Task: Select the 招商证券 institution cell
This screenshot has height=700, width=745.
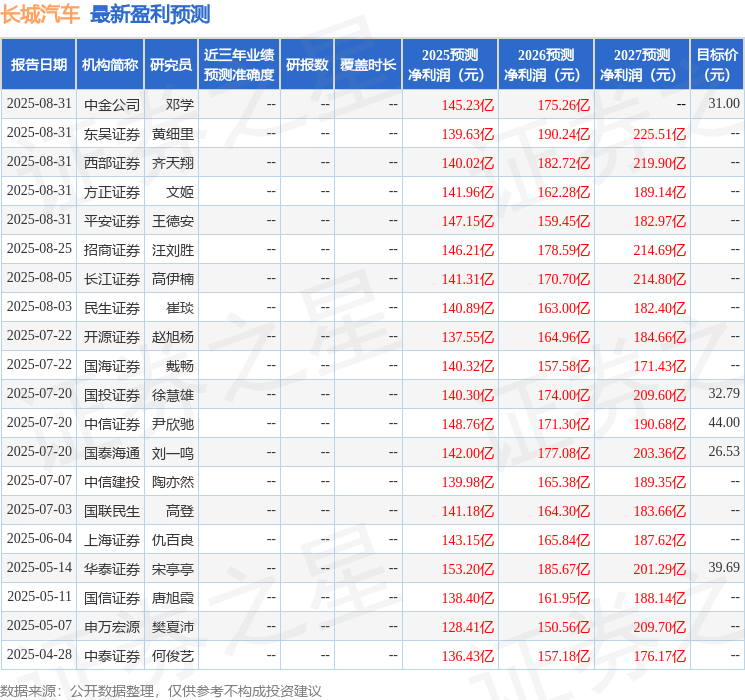Action: (112, 250)
